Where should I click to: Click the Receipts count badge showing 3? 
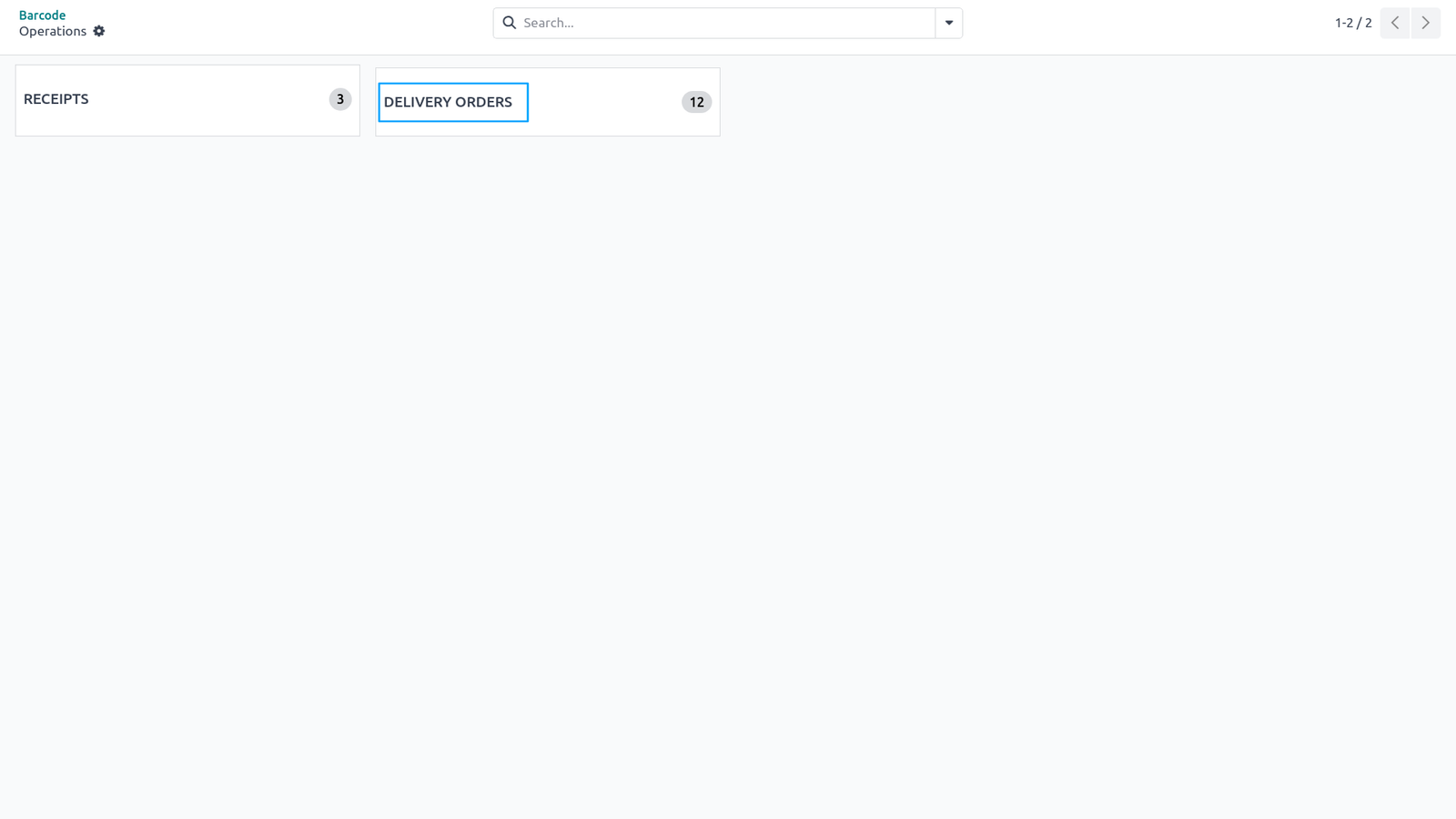(x=340, y=99)
